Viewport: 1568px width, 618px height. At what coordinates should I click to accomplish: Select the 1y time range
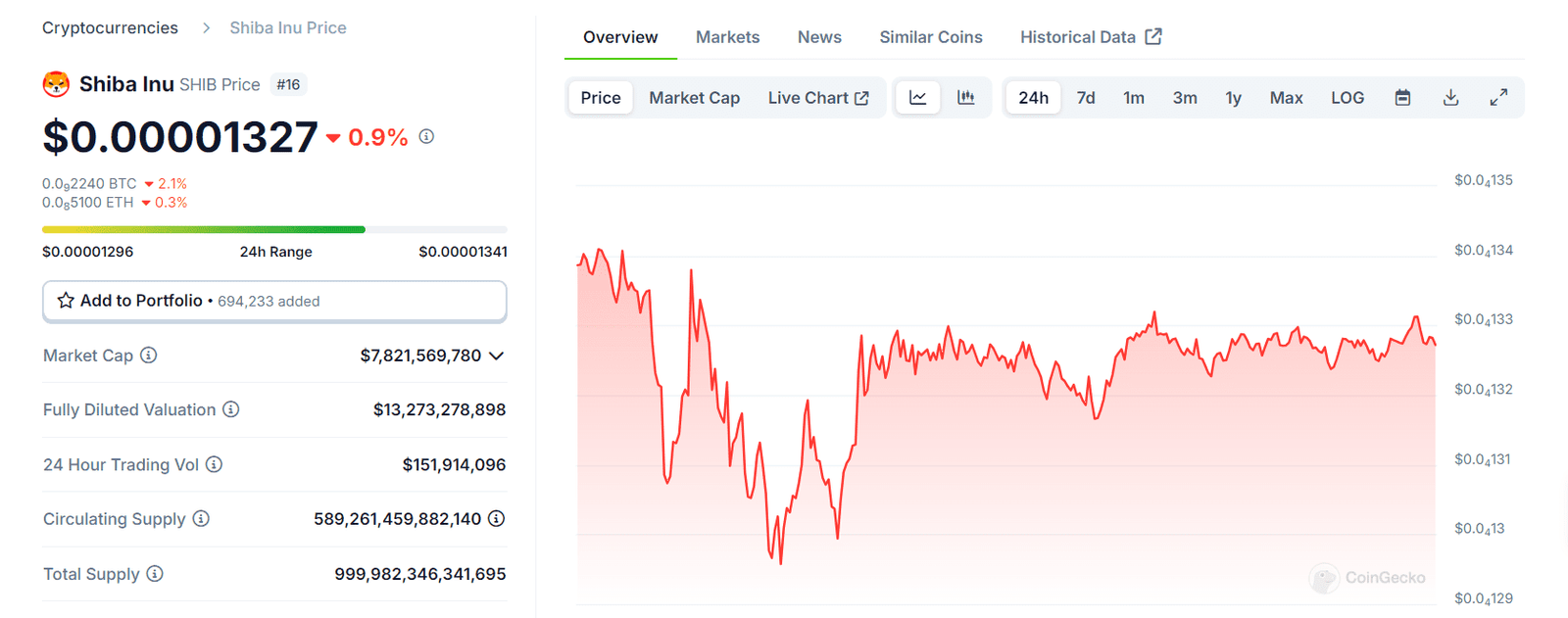point(1233,98)
